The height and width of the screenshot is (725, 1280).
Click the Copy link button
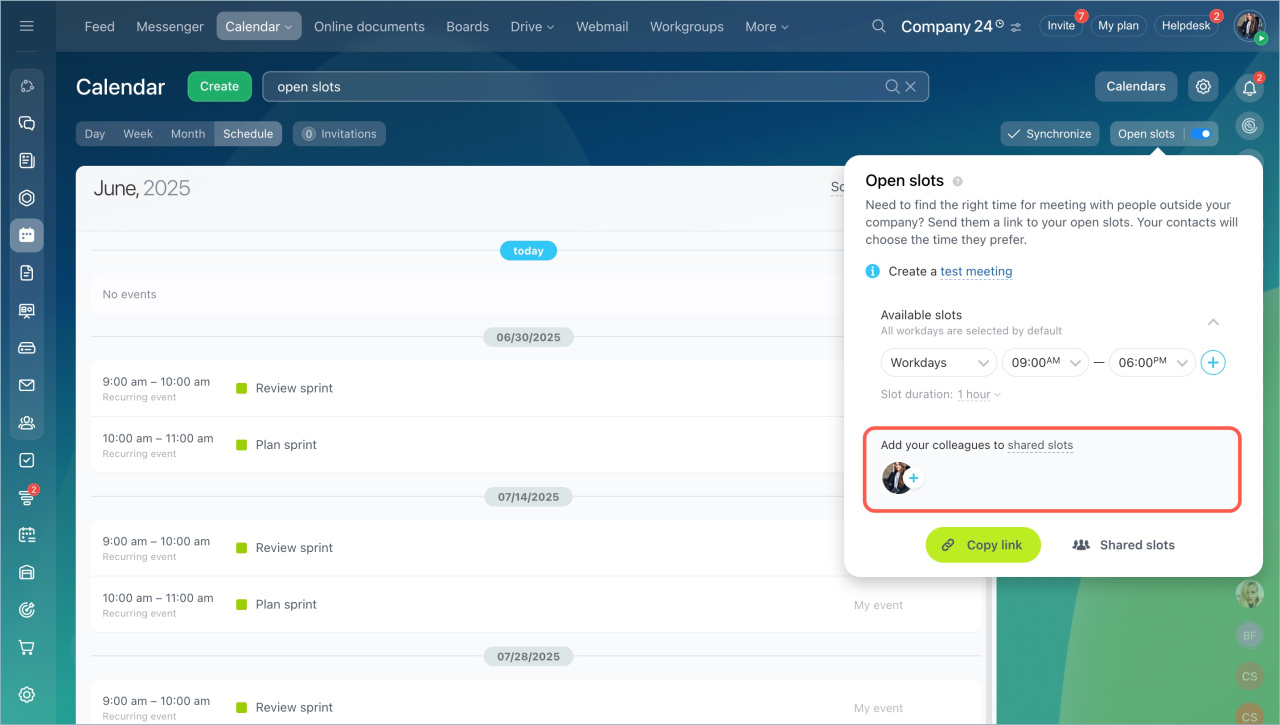click(982, 545)
